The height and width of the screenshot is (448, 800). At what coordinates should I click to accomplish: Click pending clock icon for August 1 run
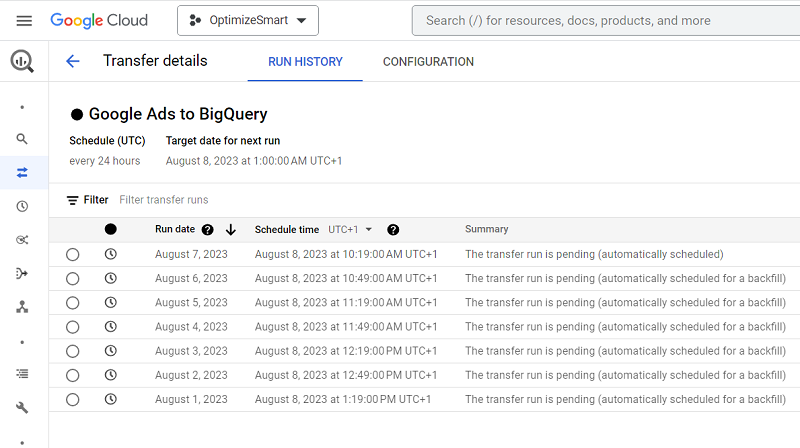click(111, 399)
